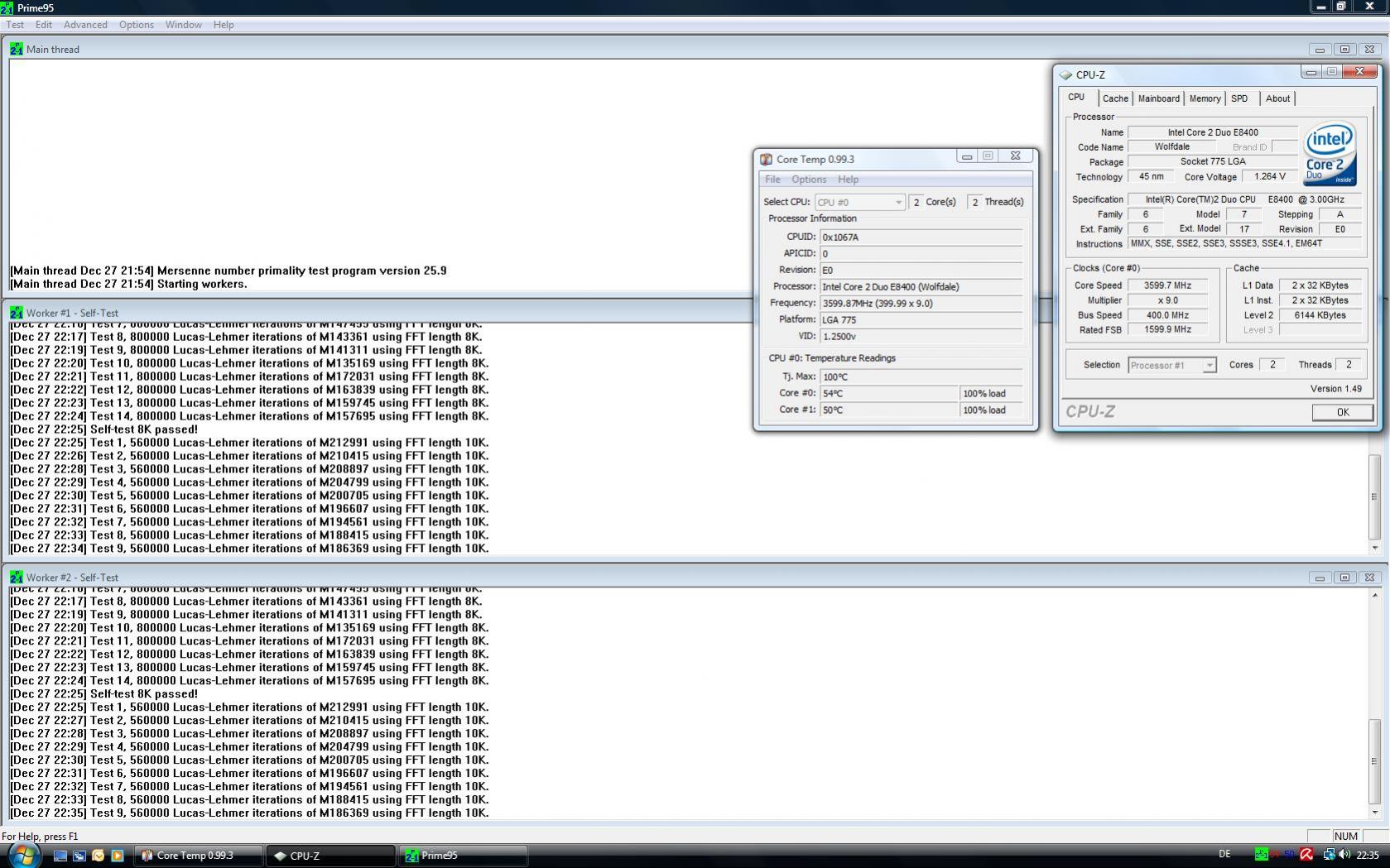Click VID value 1.2500v
This screenshot has width=1390, height=868.
(921, 336)
